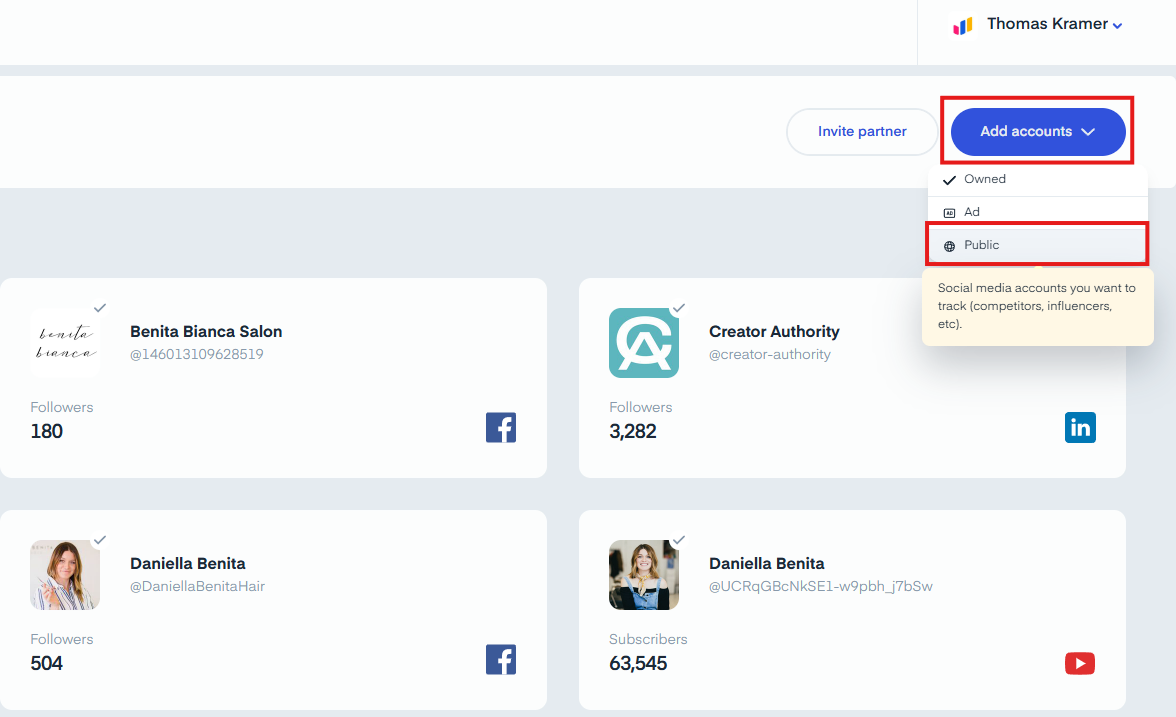The height and width of the screenshot is (717, 1176).
Task: Toggle the checkmark on Benita Bianca Salon avatar
Action: (x=100, y=308)
